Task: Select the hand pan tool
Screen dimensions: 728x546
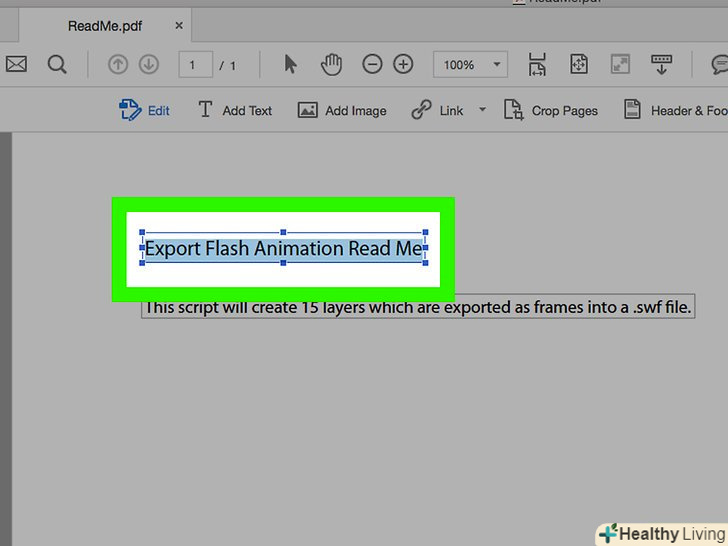Action: point(332,65)
